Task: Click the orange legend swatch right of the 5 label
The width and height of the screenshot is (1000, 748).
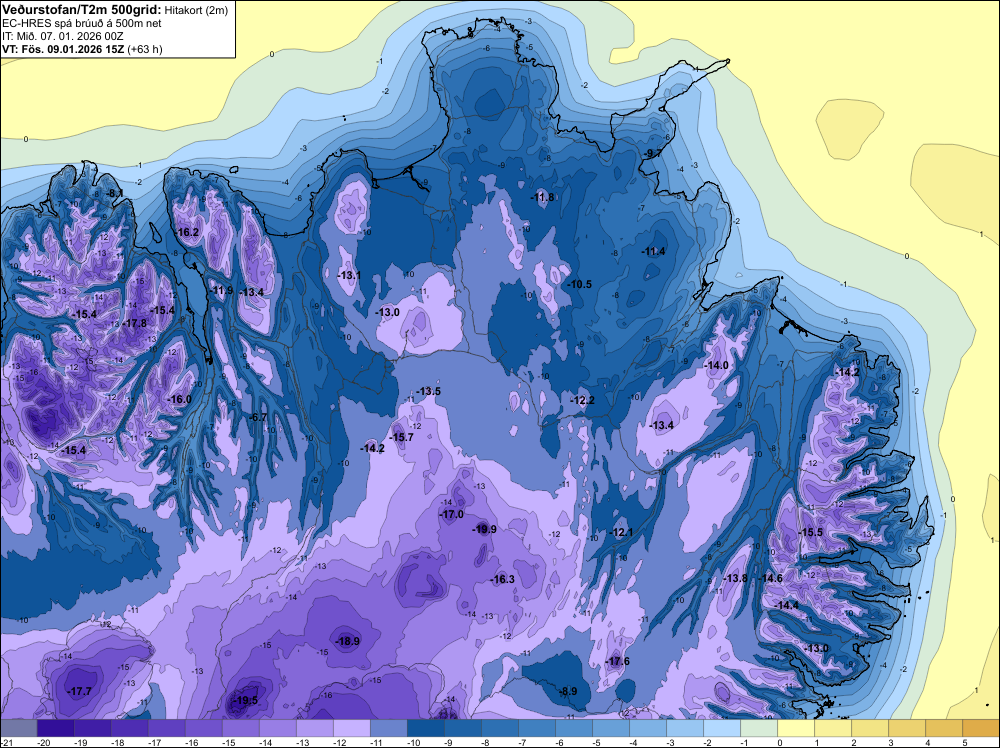Action: pyautogui.click(x=981, y=728)
